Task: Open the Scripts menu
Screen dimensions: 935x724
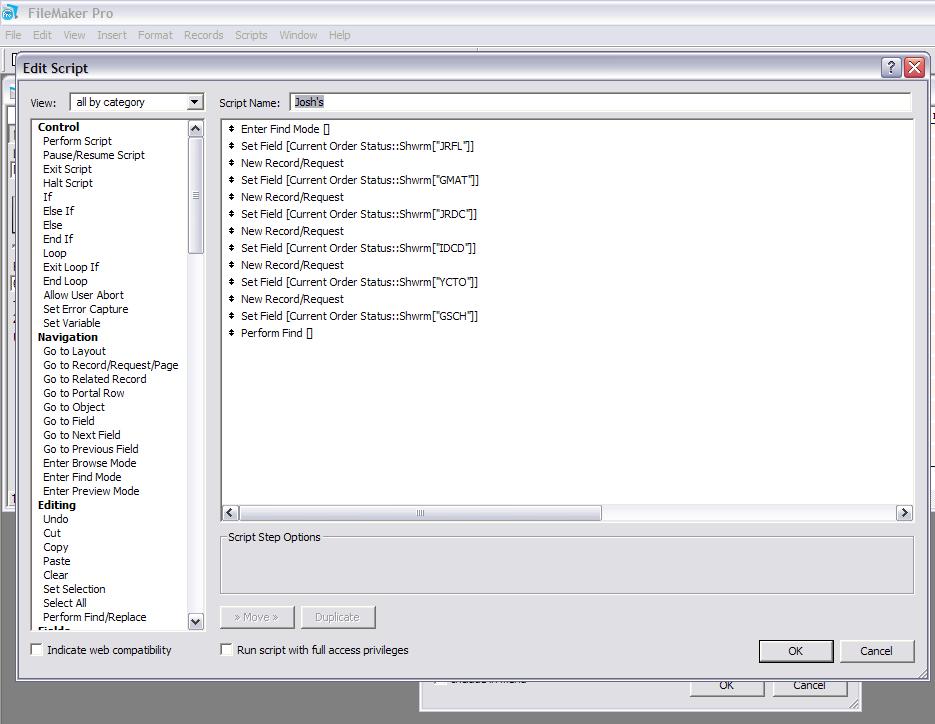Action: pos(251,35)
